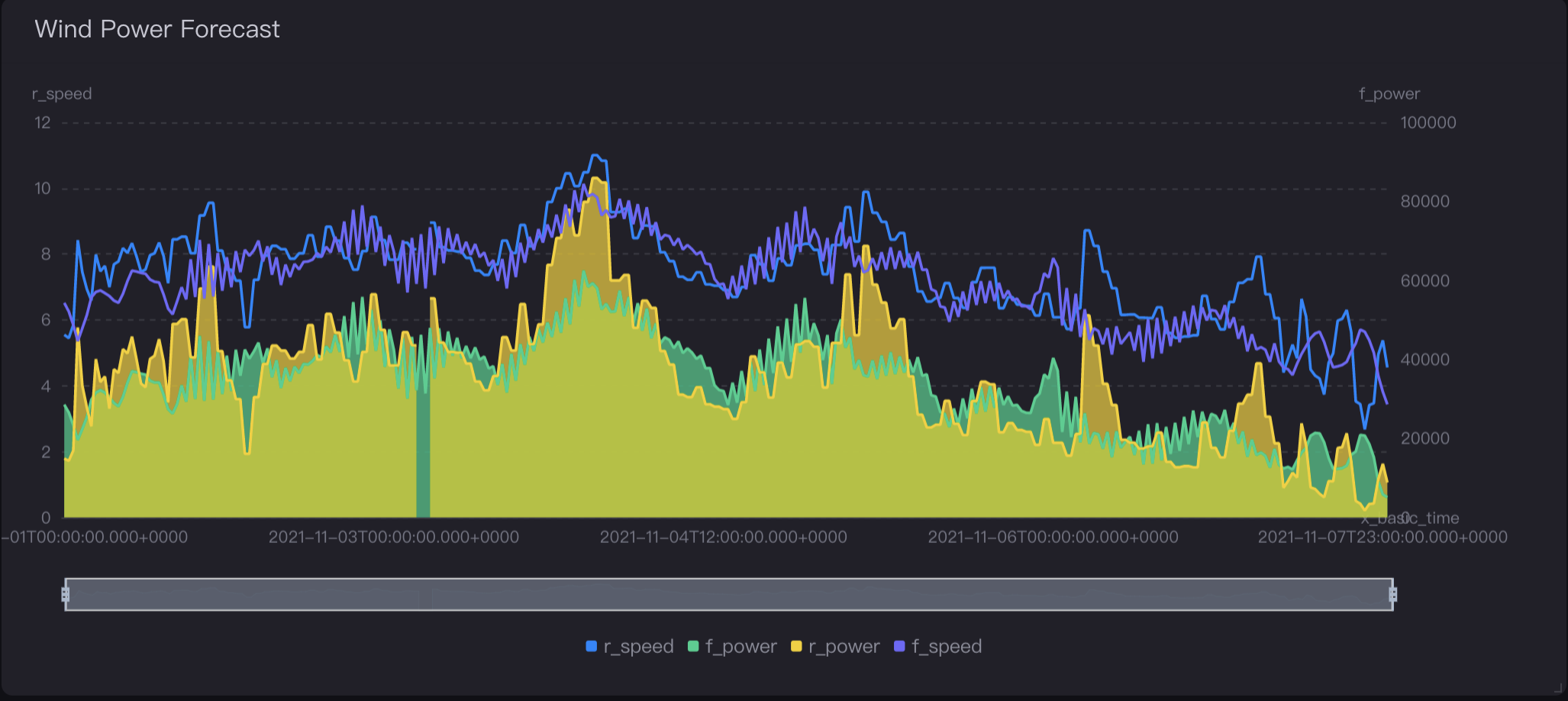This screenshot has width=1568, height=701.
Task: Click the left handle of the zoom slider
Action: (x=66, y=594)
